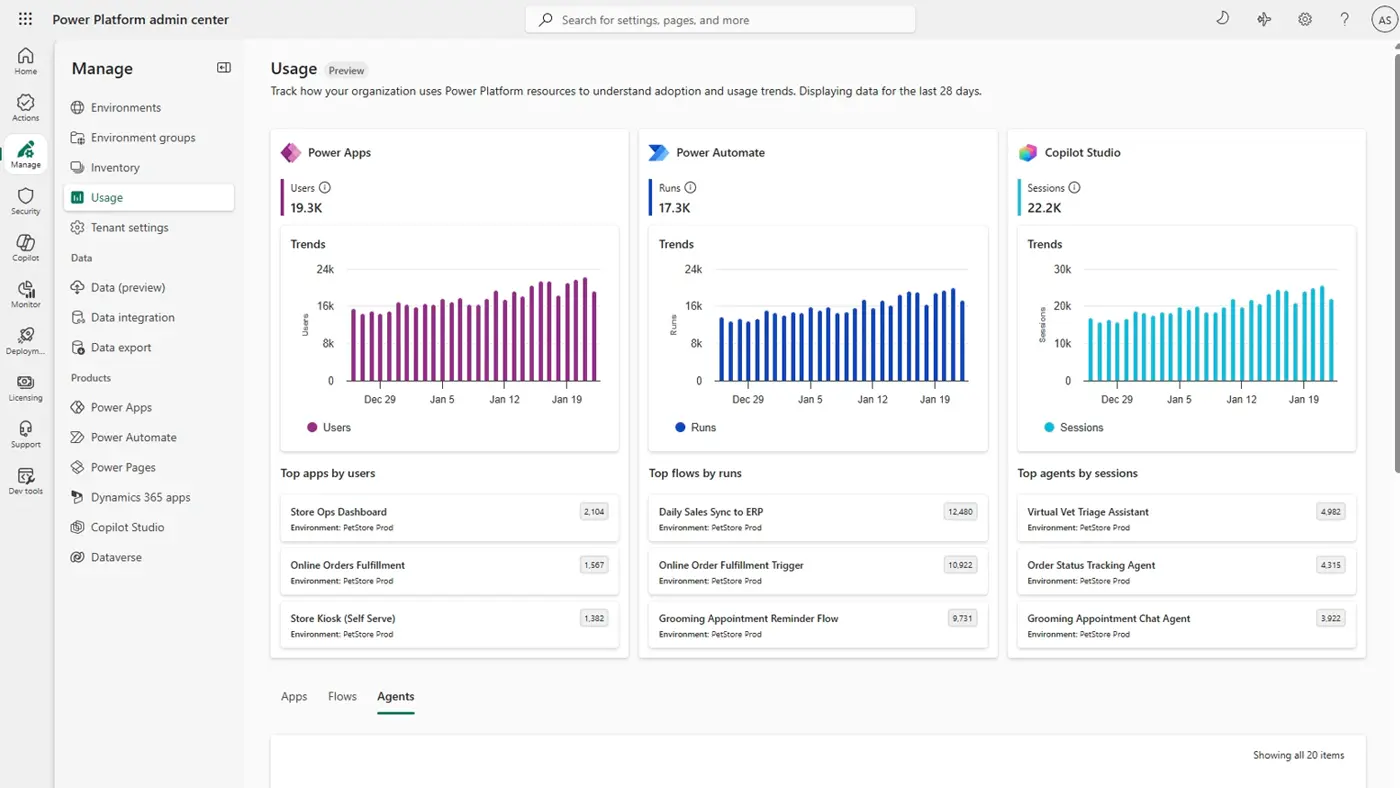Open Deployment in the left rail
Screen dimensions: 1400x788
point(26,341)
